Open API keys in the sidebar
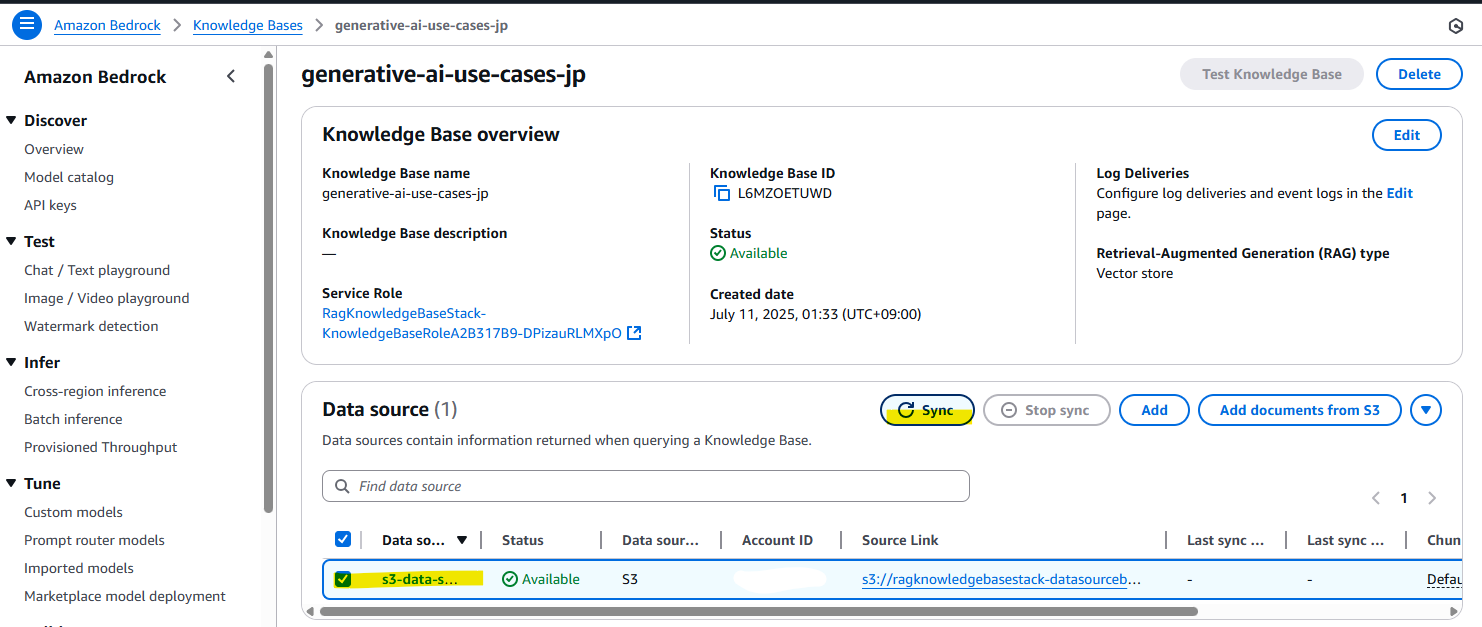This screenshot has height=627, width=1482. click(x=50, y=205)
